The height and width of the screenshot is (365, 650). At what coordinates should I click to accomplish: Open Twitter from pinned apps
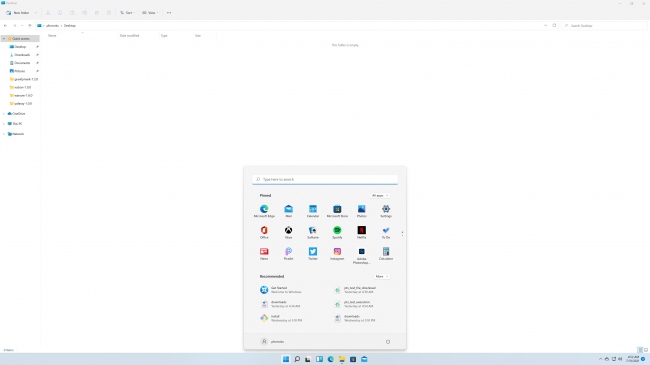tap(313, 253)
